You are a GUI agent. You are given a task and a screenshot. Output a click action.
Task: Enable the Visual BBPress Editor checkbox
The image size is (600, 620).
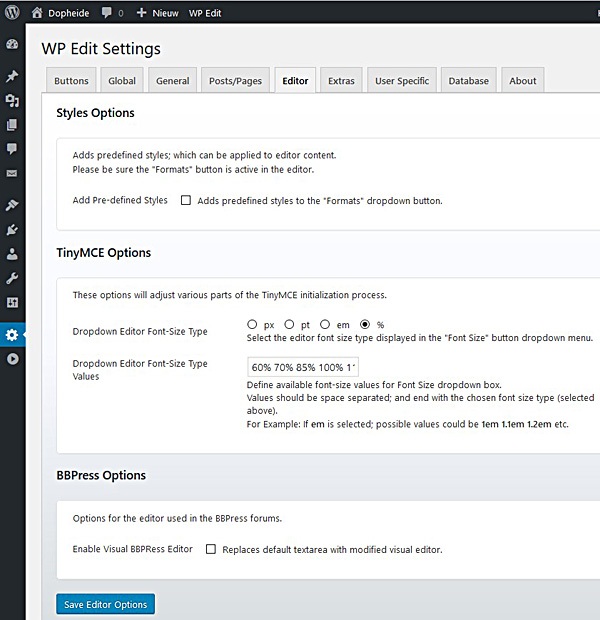211,549
